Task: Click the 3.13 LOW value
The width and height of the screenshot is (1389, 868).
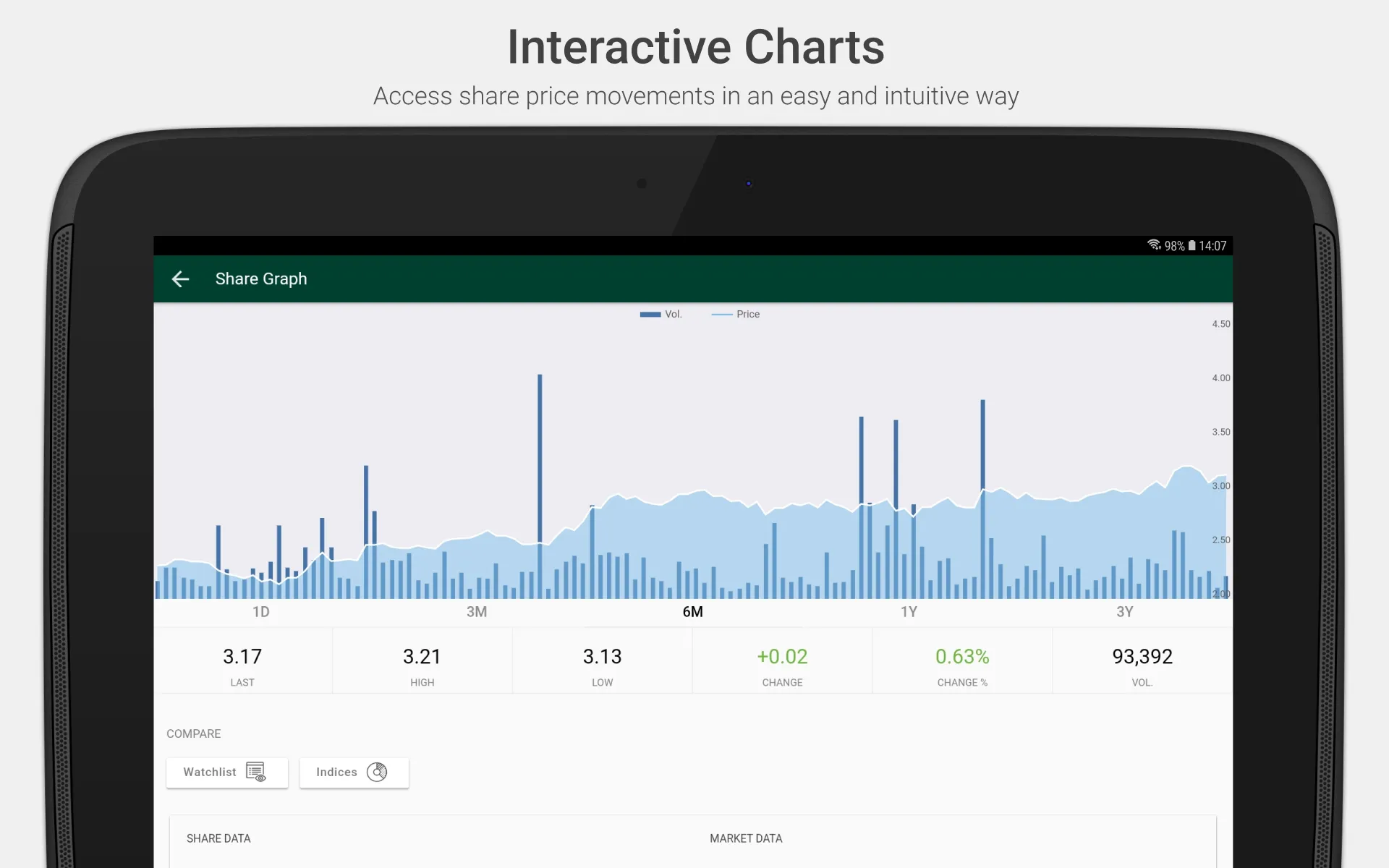Action: (x=602, y=657)
